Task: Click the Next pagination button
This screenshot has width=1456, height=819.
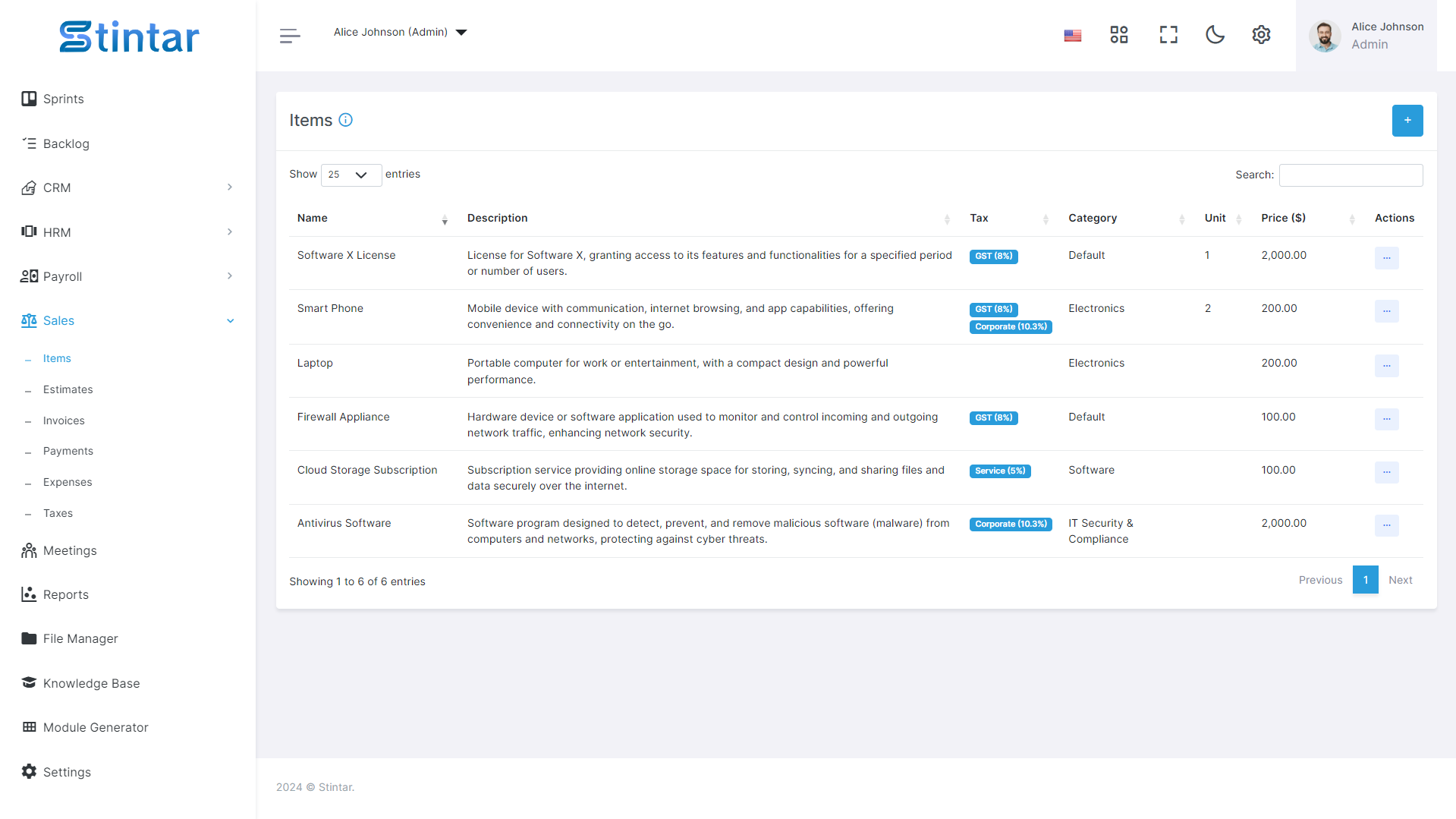Action: [1400, 580]
